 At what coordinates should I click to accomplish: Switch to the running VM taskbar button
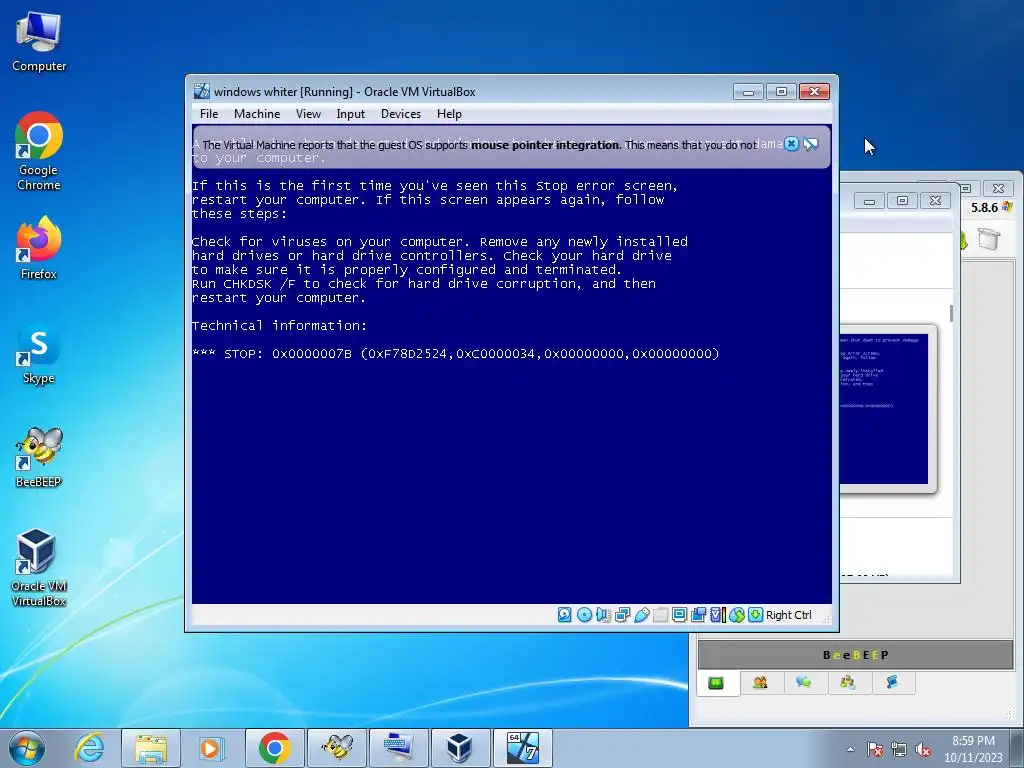tap(522, 748)
